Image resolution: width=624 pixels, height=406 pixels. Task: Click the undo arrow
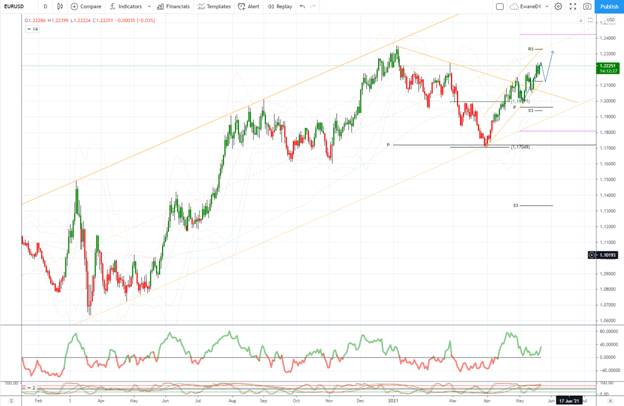pyautogui.click(x=302, y=6)
